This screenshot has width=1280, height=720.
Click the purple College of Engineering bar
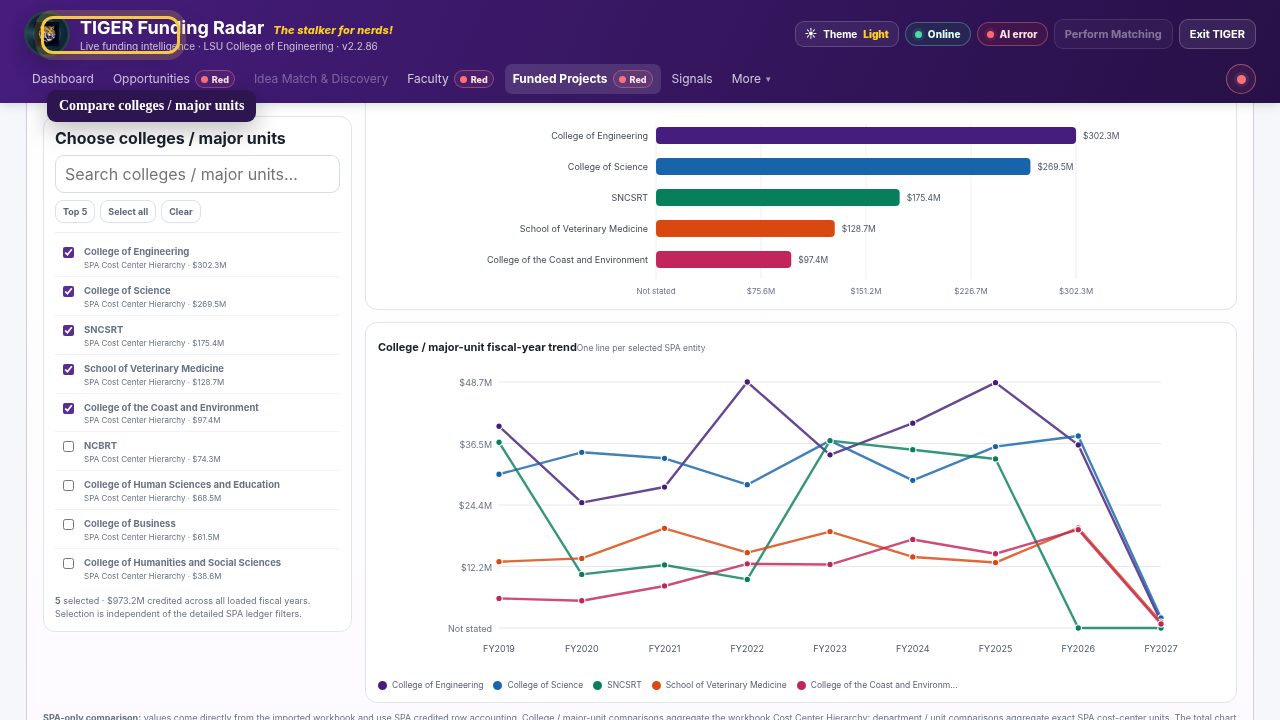(x=866, y=136)
